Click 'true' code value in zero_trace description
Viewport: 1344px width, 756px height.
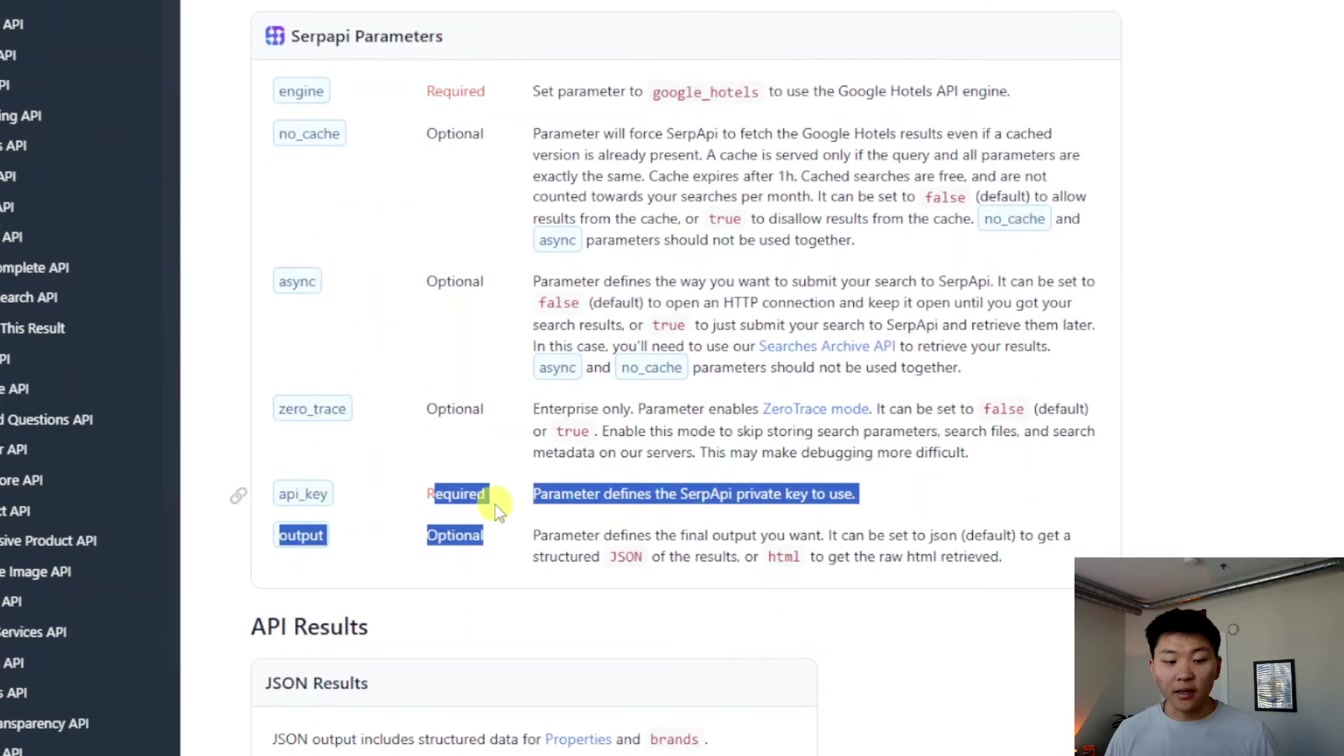pyautogui.click(x=573, y=431)
